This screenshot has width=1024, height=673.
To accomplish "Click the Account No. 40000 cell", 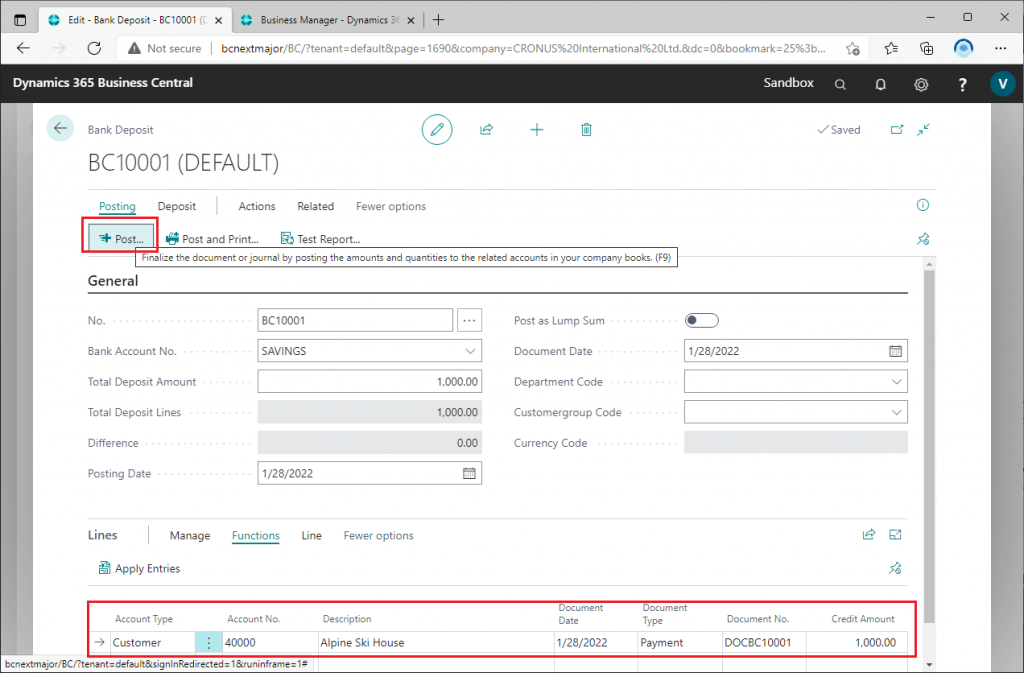I will point(270,642).
